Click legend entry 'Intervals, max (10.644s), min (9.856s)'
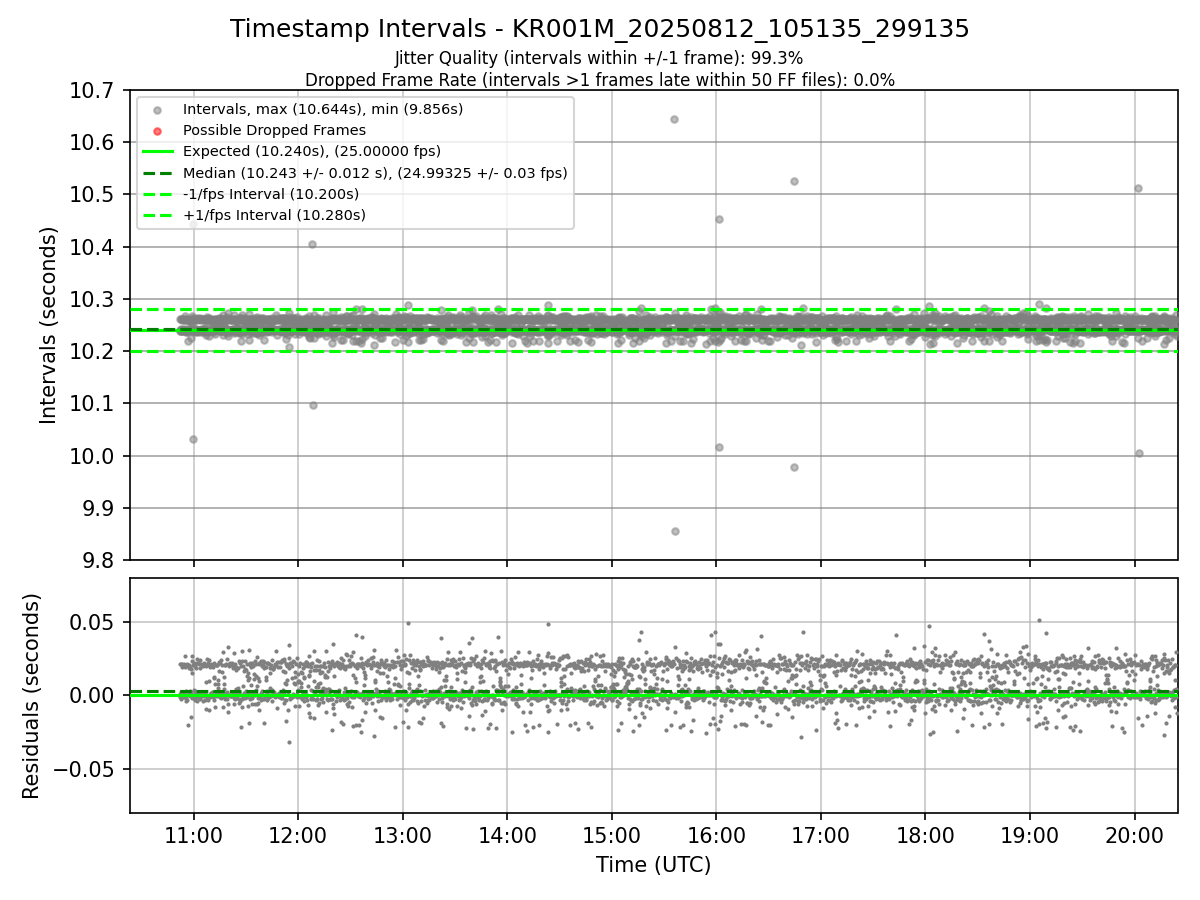 (323, 108)
